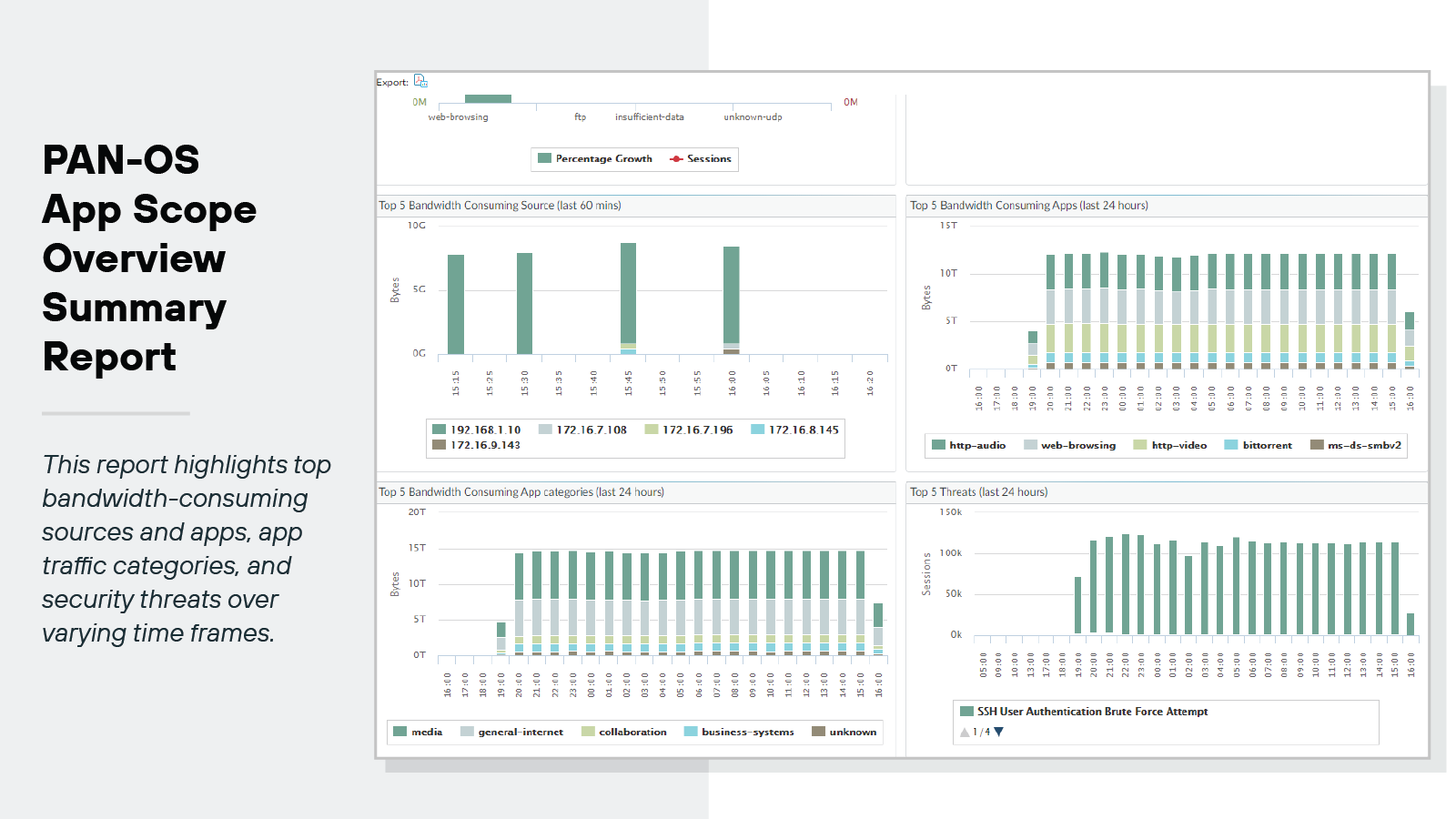Image resolution: width=1456 pixels, height=819 pixels.
Task: Hide general-internet category series
Action: click(520, 732)
